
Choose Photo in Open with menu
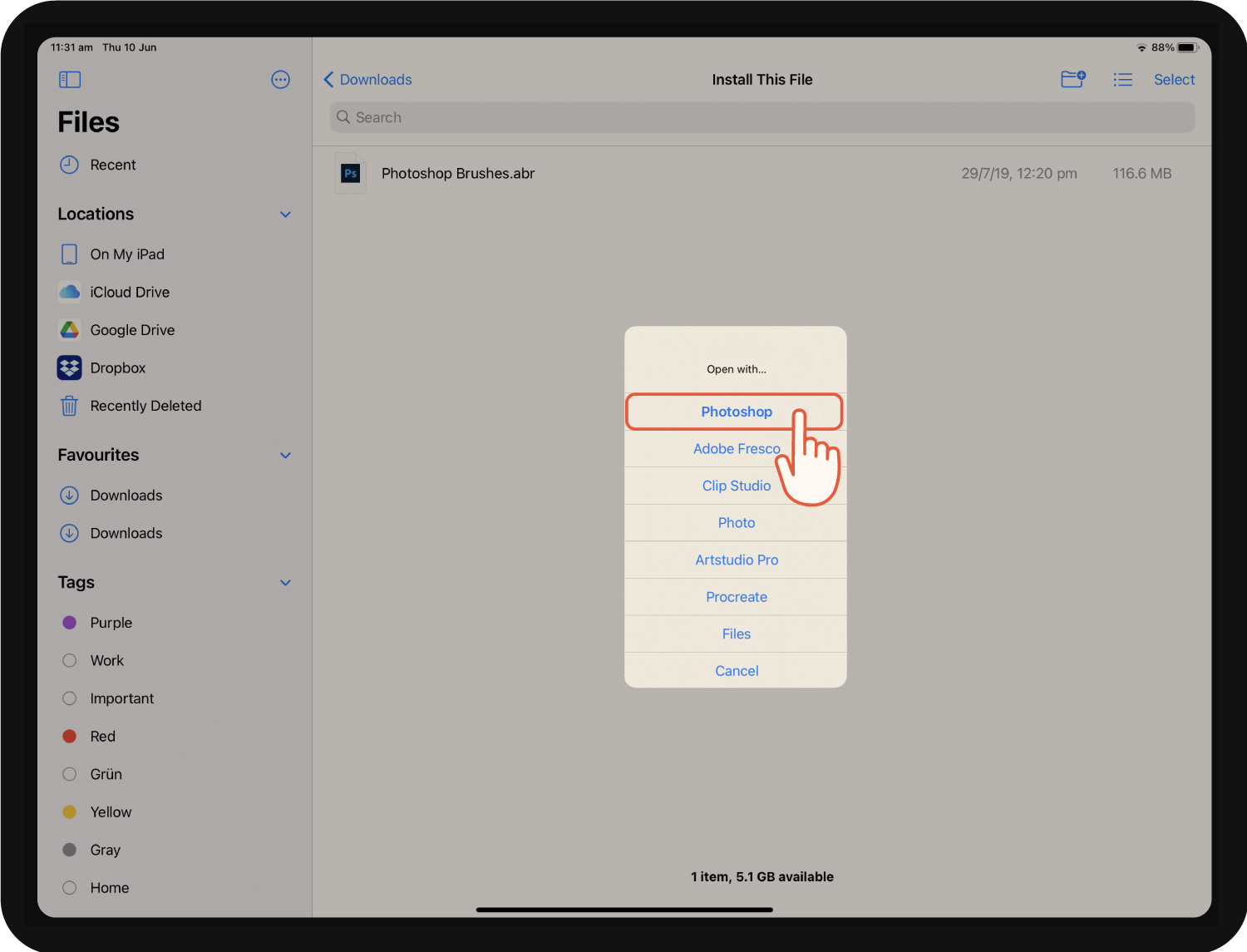[736, 523]
